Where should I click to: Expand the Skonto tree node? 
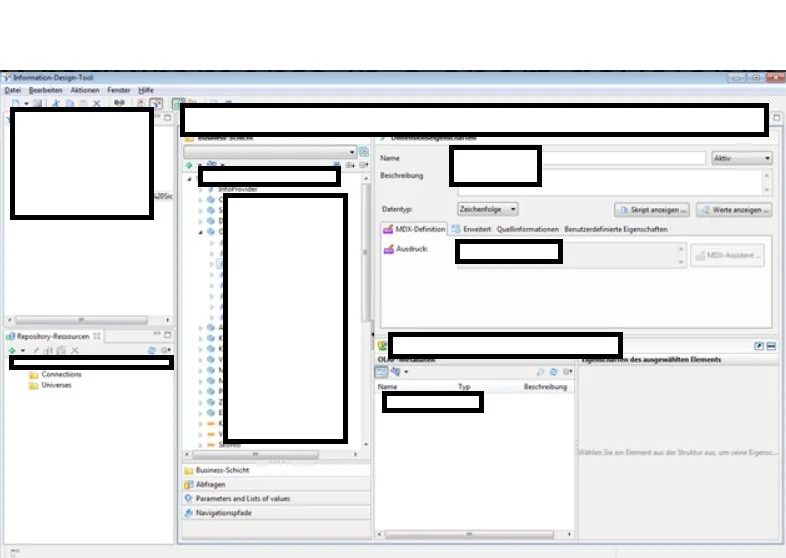[x=201, y=445]
